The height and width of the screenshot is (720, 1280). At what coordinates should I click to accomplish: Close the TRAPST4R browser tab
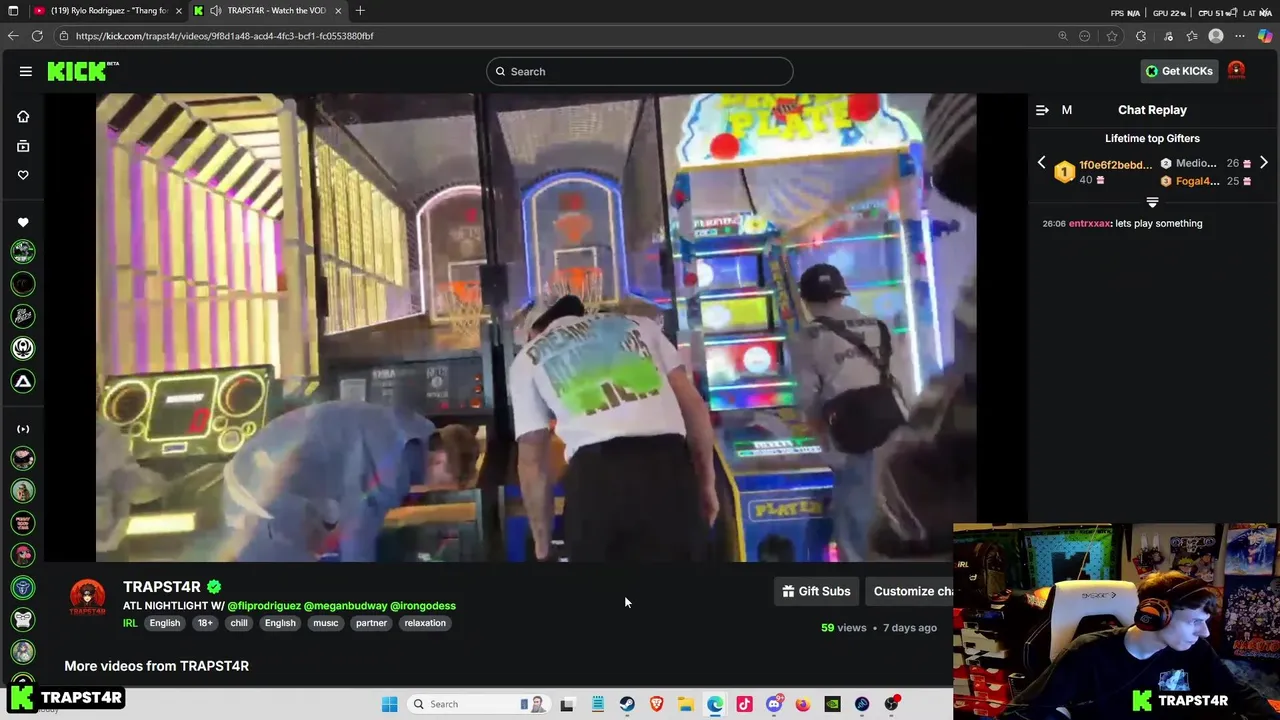click(338, 11)
